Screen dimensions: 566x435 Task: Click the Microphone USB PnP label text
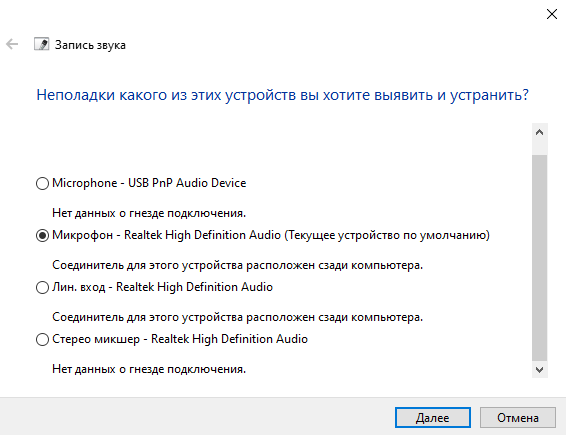pos(149,183)
